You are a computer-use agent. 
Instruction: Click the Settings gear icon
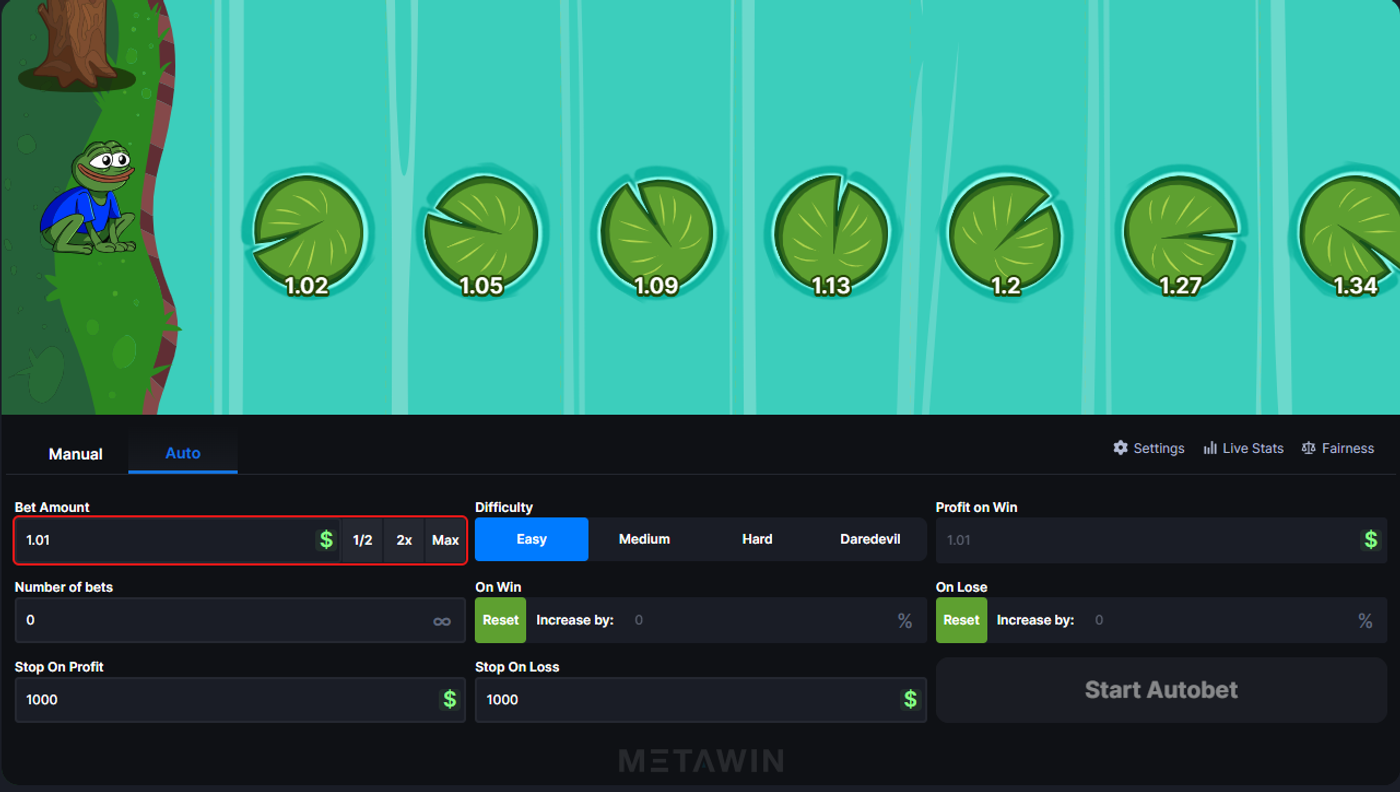pyautogui.click(x=1120, y=448)
